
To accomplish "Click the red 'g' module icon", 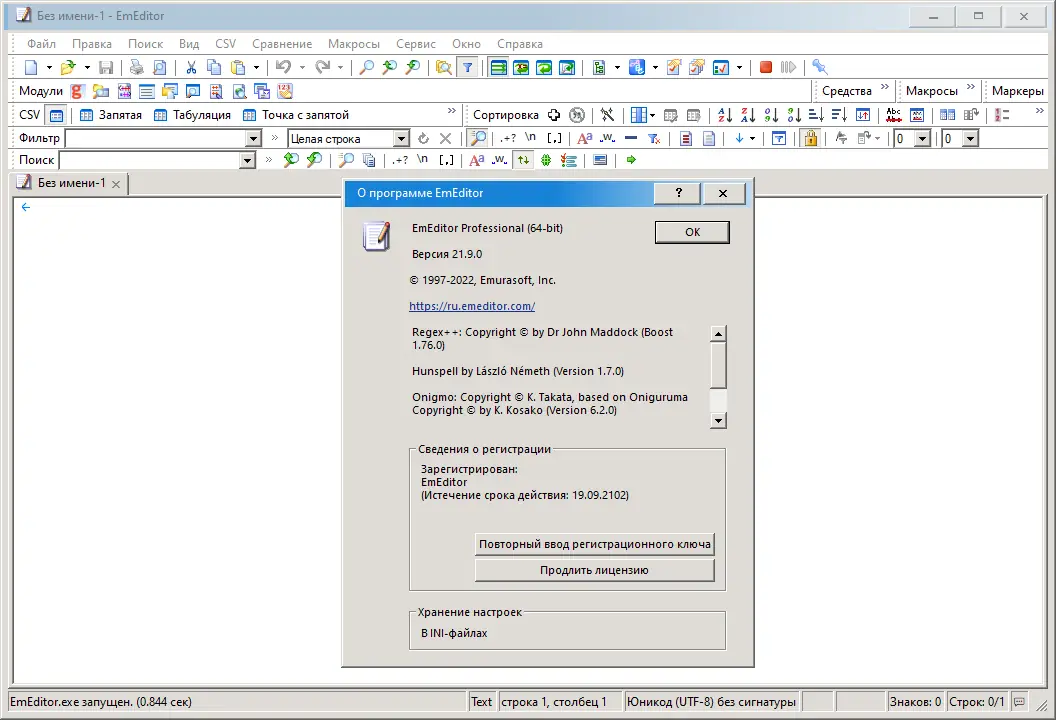I will click(77, 91).
